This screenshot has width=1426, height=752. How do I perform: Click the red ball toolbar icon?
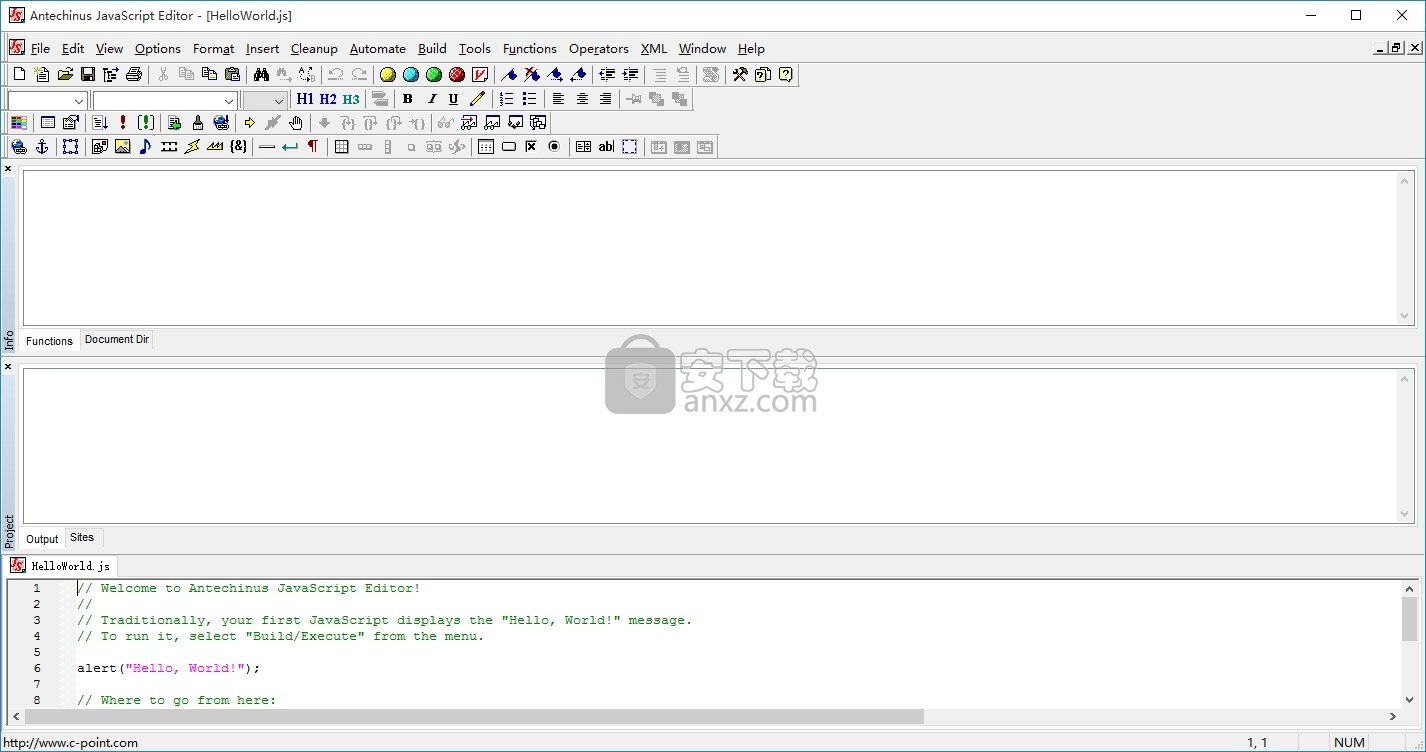point(457,74)
